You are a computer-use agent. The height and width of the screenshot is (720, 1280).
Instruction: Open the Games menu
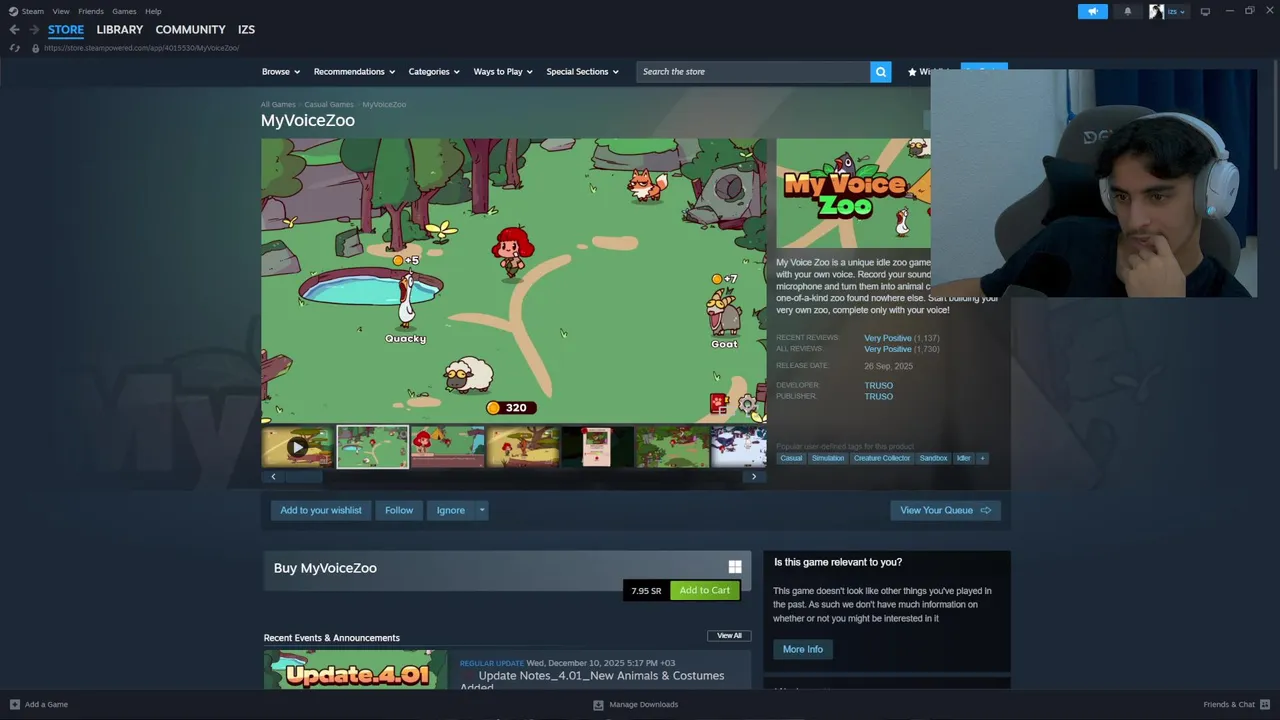(x=124, y=11)
